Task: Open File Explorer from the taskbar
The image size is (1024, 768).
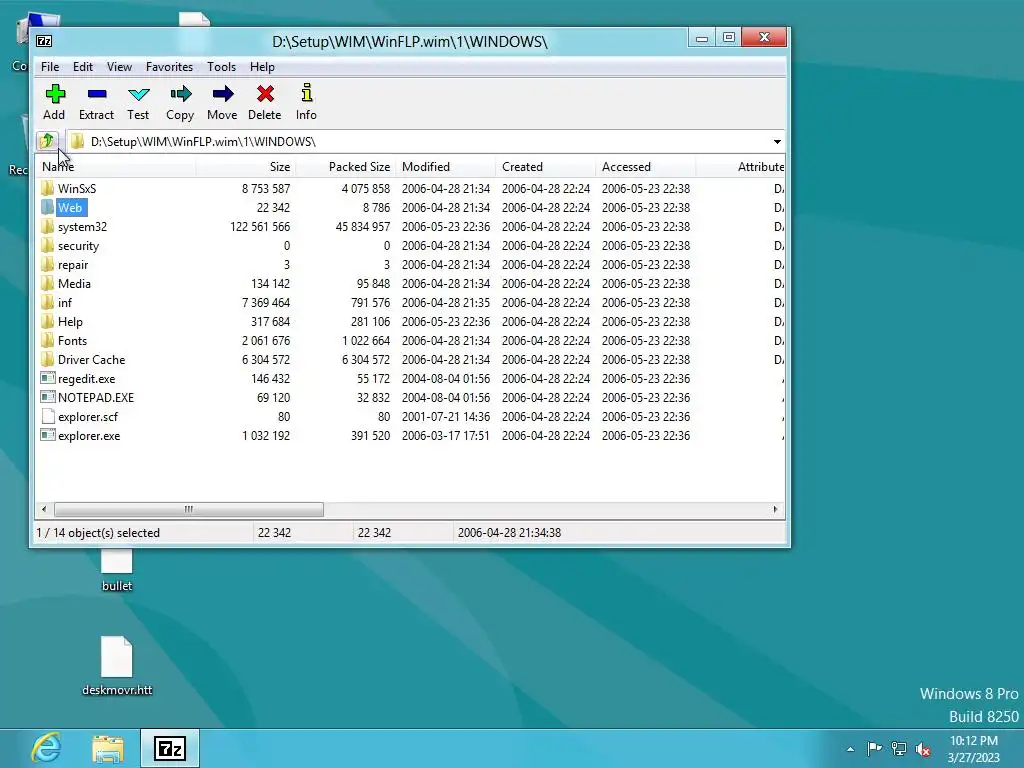Action: [x=108, y=749]
